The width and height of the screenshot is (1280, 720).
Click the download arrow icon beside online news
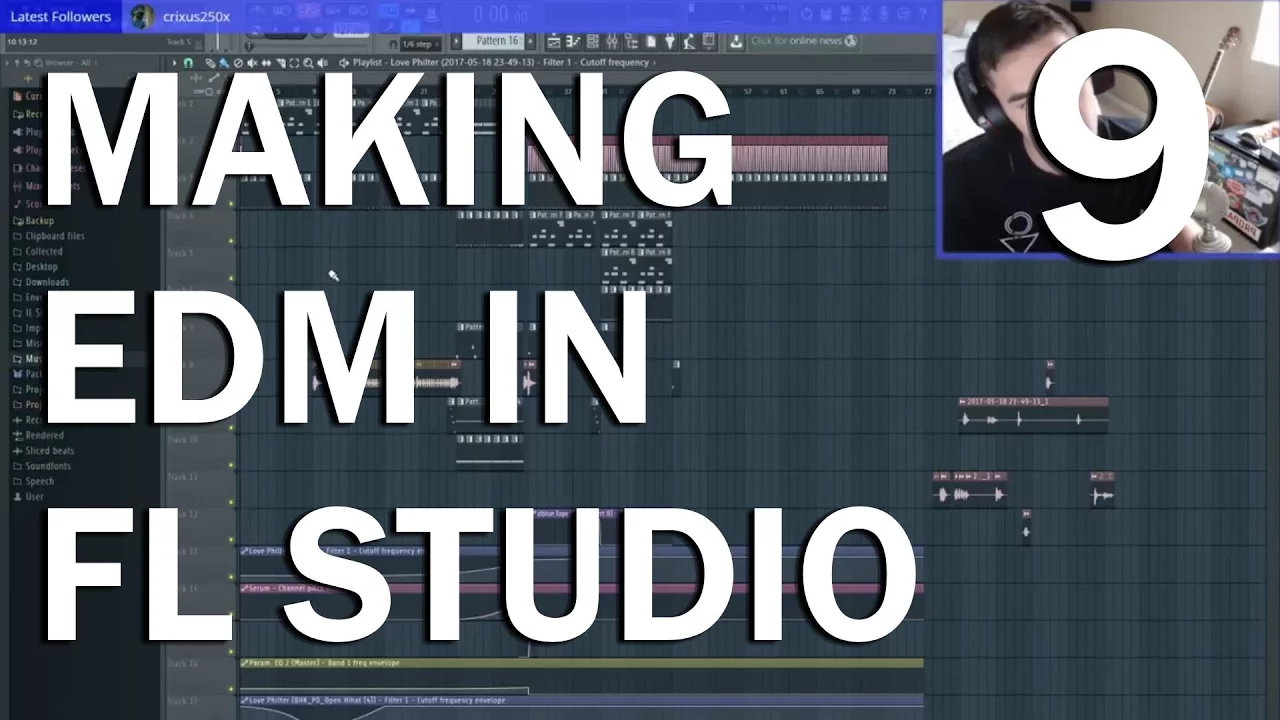tap(736, 41)
